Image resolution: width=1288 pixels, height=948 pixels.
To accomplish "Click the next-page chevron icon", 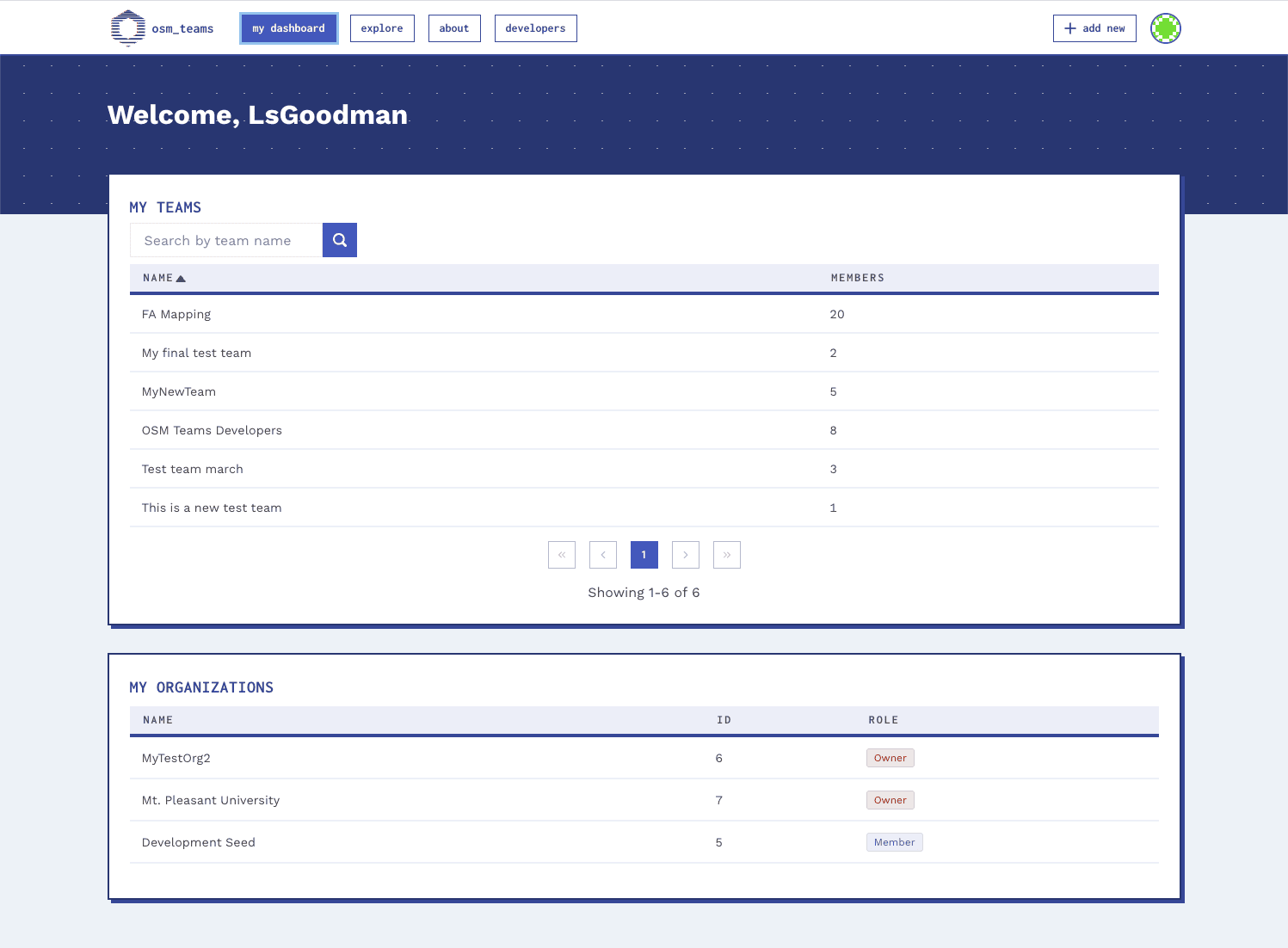I will (x=685, y=555).
